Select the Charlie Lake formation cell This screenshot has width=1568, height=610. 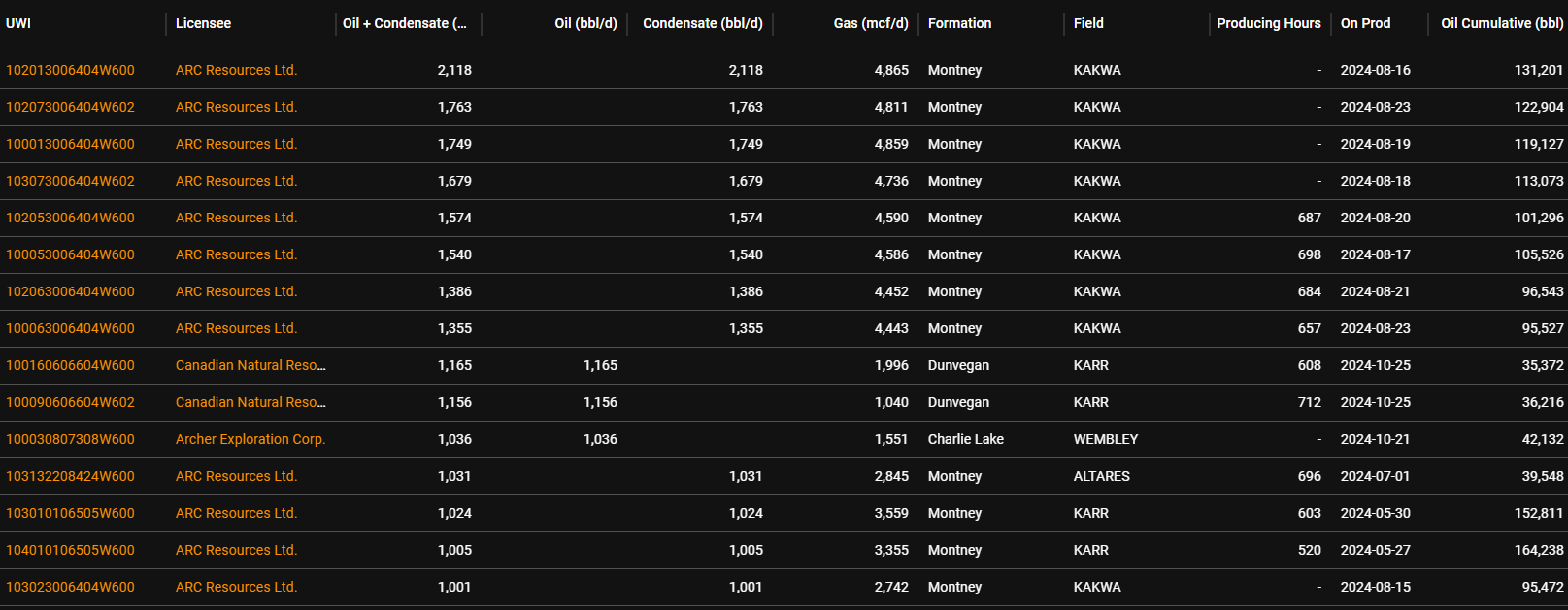[x=966, y=439]
